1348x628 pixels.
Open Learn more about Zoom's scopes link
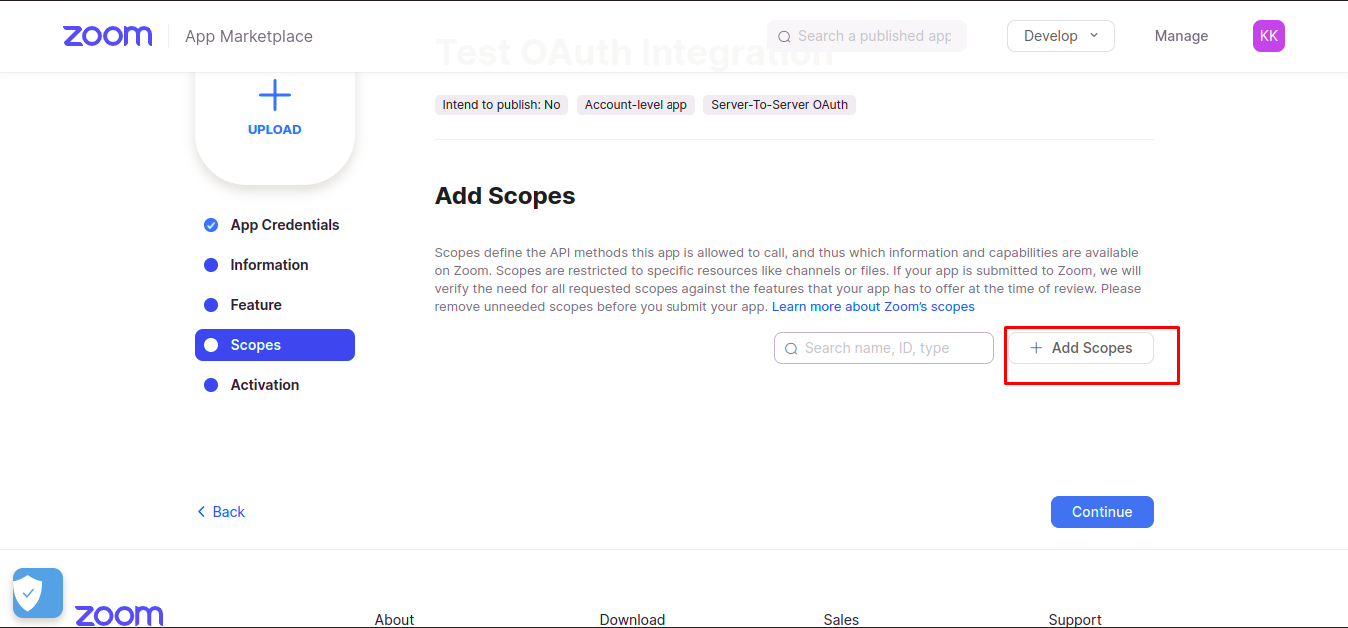point(873,307)
